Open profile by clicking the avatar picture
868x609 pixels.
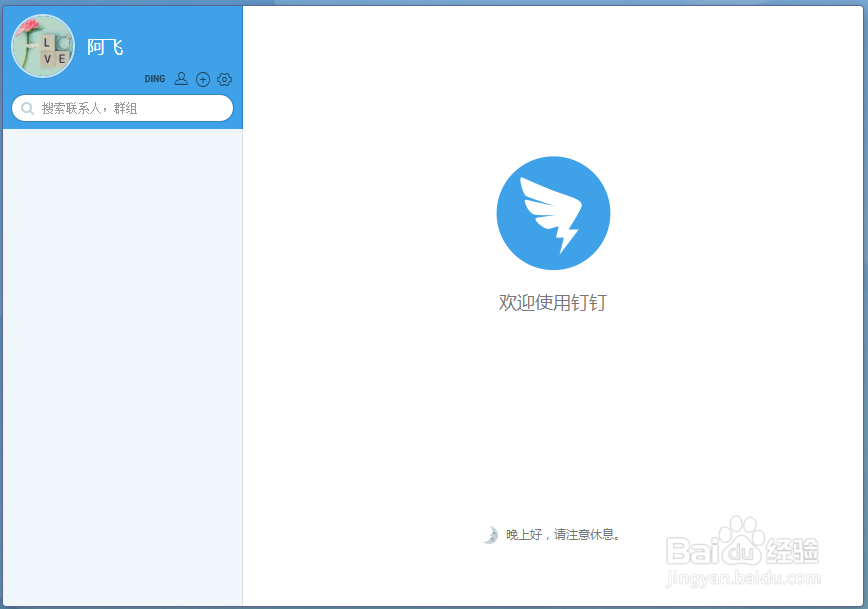coord(42,46)
